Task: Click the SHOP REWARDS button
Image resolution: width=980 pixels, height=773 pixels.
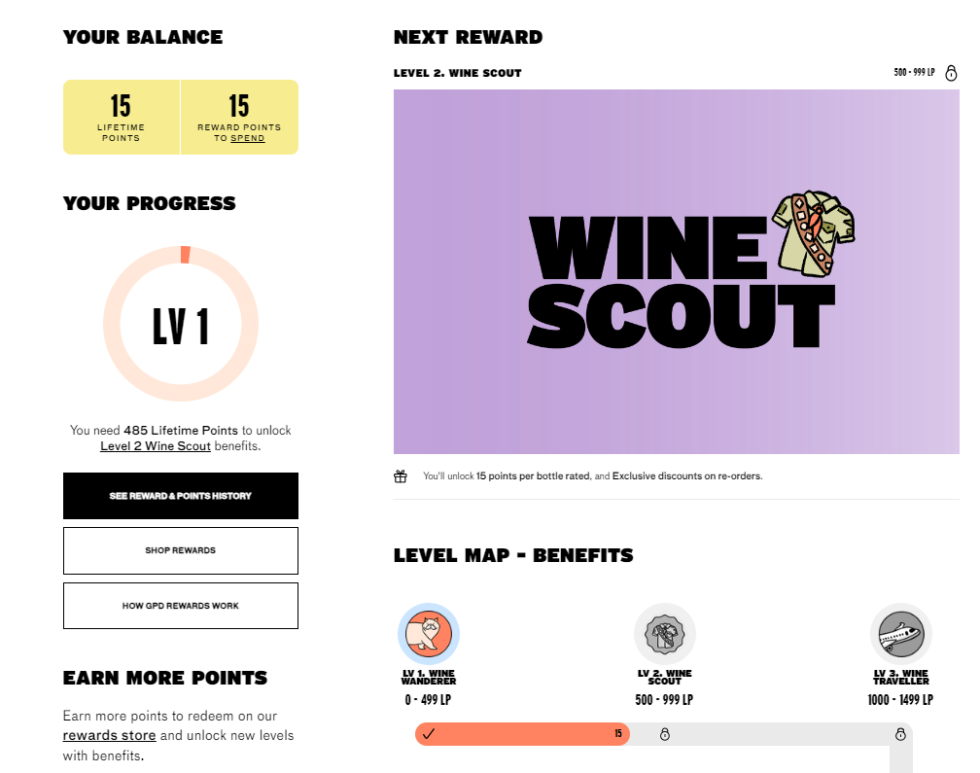Action: click(181, 550)
